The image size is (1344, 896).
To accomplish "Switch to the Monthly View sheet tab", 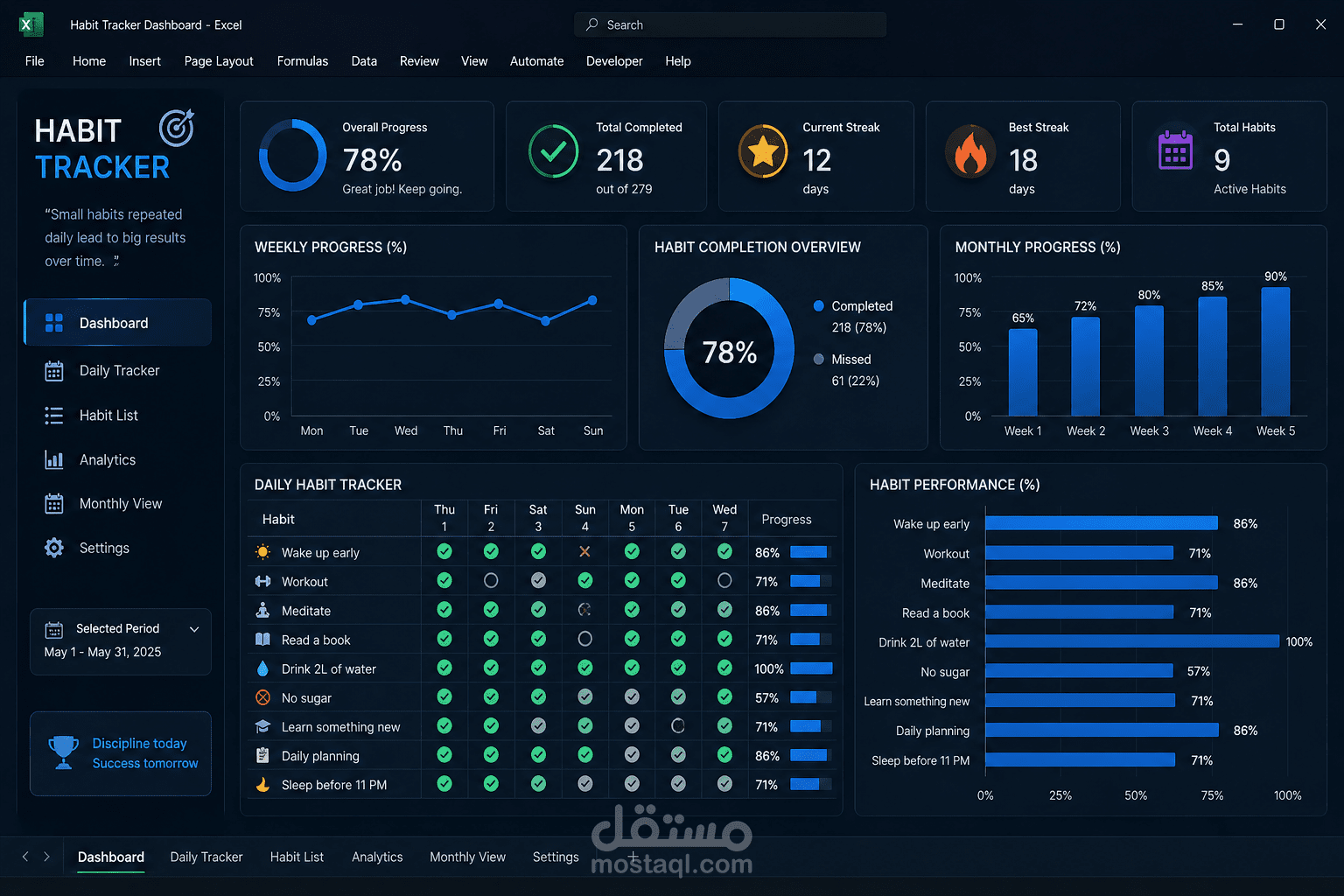I will [467, 857].
